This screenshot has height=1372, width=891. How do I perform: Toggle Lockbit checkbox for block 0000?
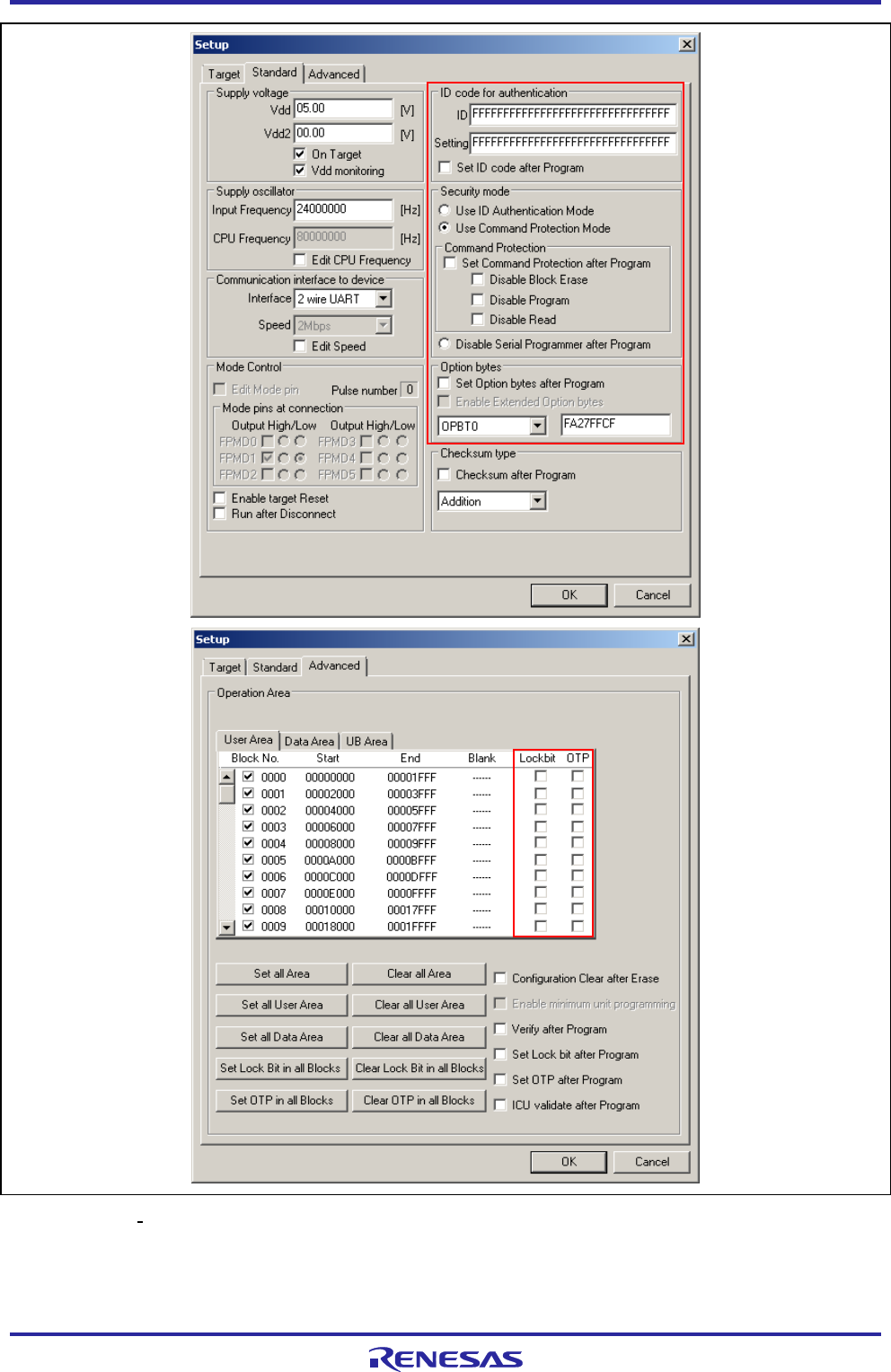[x=541, y=777]
